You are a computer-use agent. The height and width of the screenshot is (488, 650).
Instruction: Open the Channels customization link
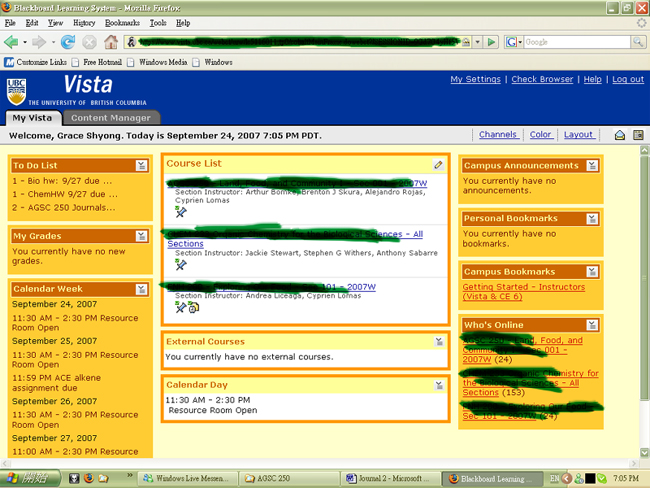[497, 134]
